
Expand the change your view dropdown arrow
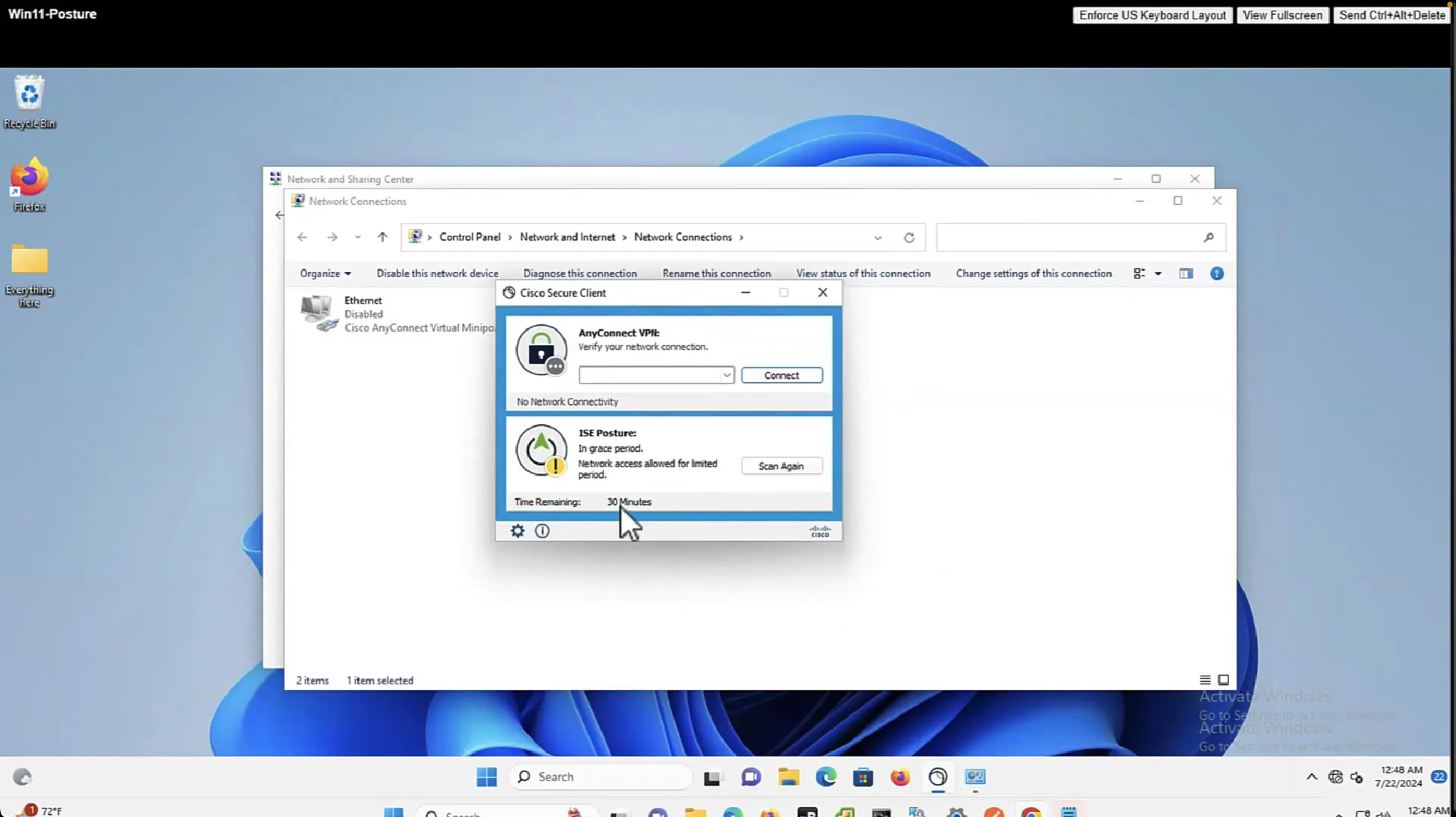pyautogui.click(x=1158, y=274)
